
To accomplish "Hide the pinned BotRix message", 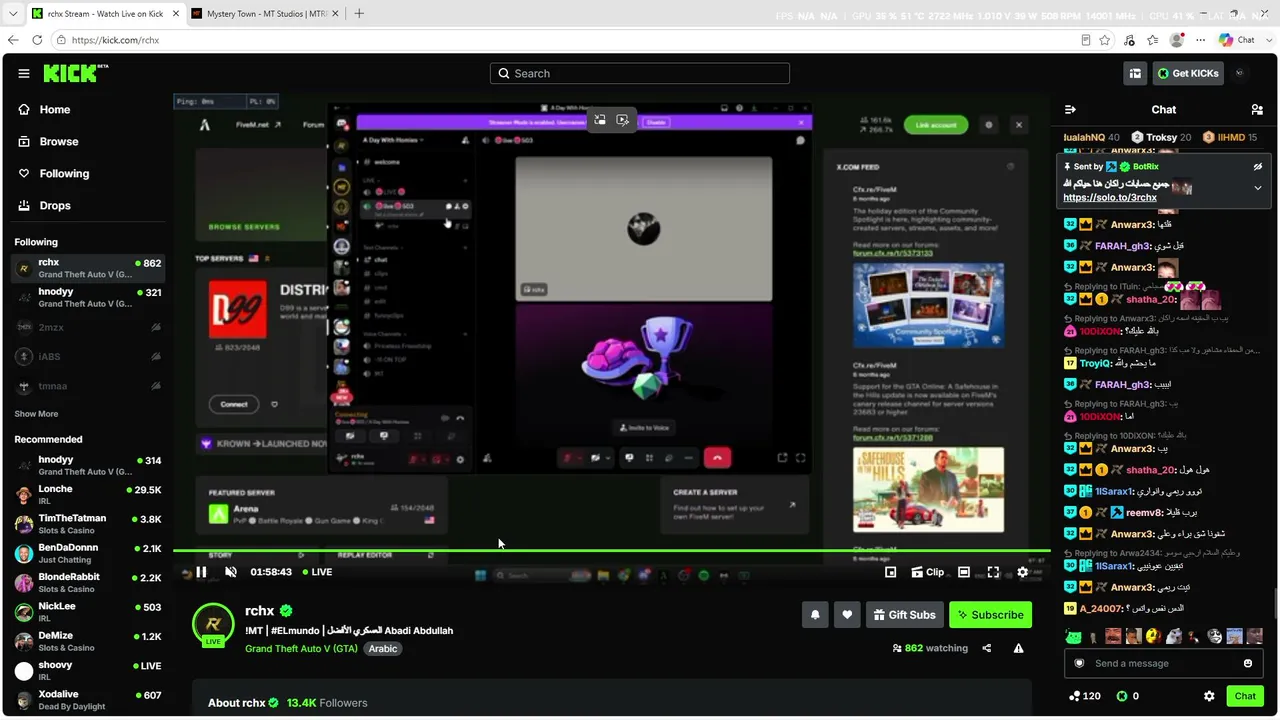I will (1258, 167).
